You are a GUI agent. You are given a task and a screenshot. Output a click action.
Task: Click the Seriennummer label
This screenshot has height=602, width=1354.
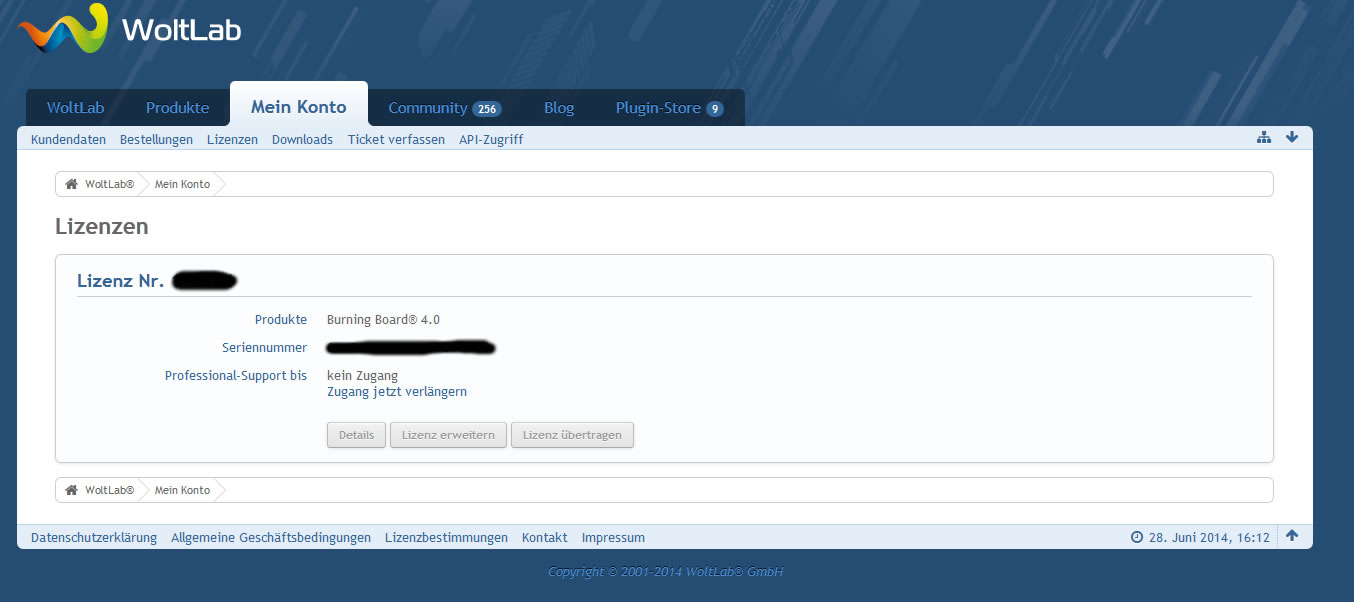pos(264,348)
